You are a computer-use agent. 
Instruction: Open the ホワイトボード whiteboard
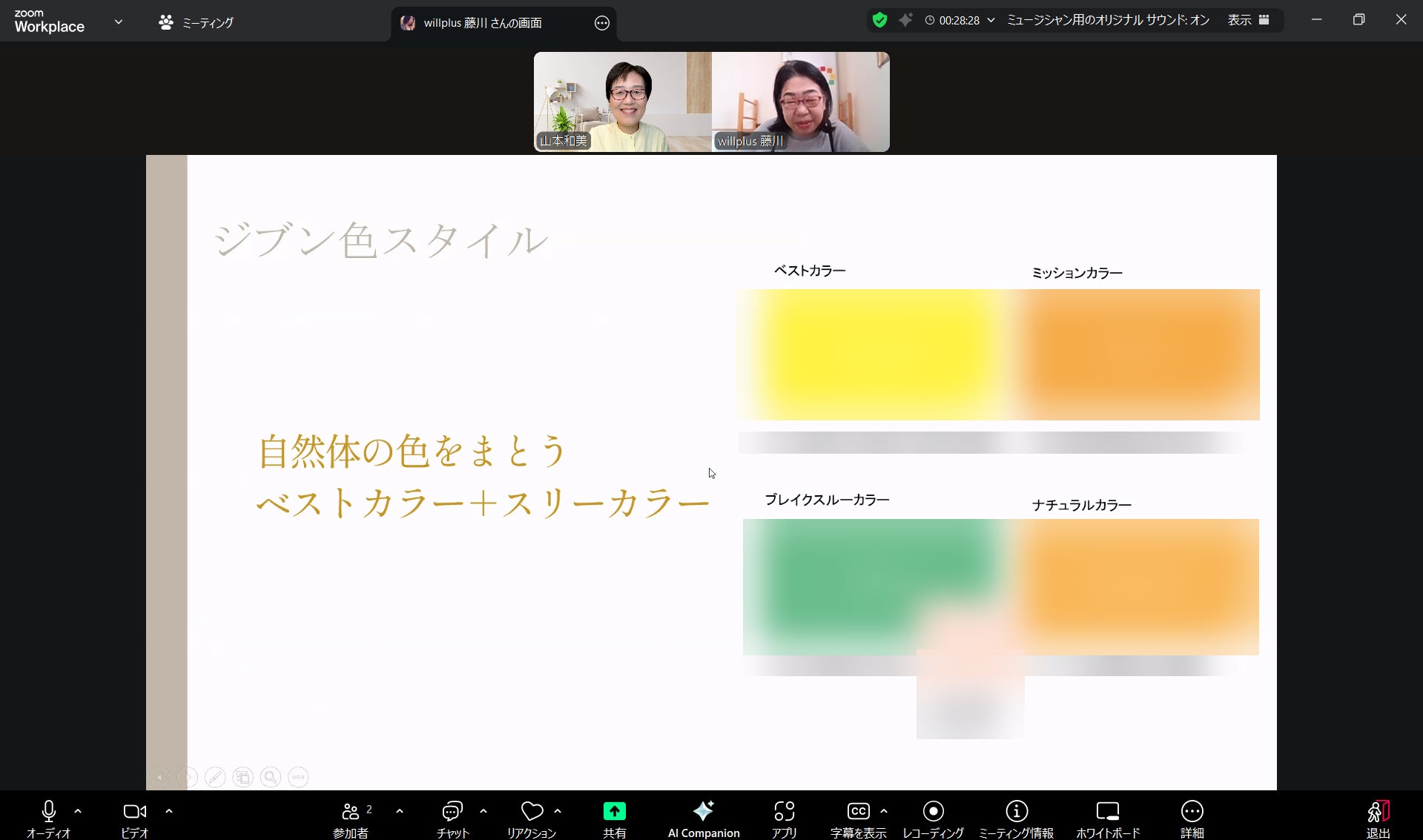pyautogui.click(x=1107, y=812)
